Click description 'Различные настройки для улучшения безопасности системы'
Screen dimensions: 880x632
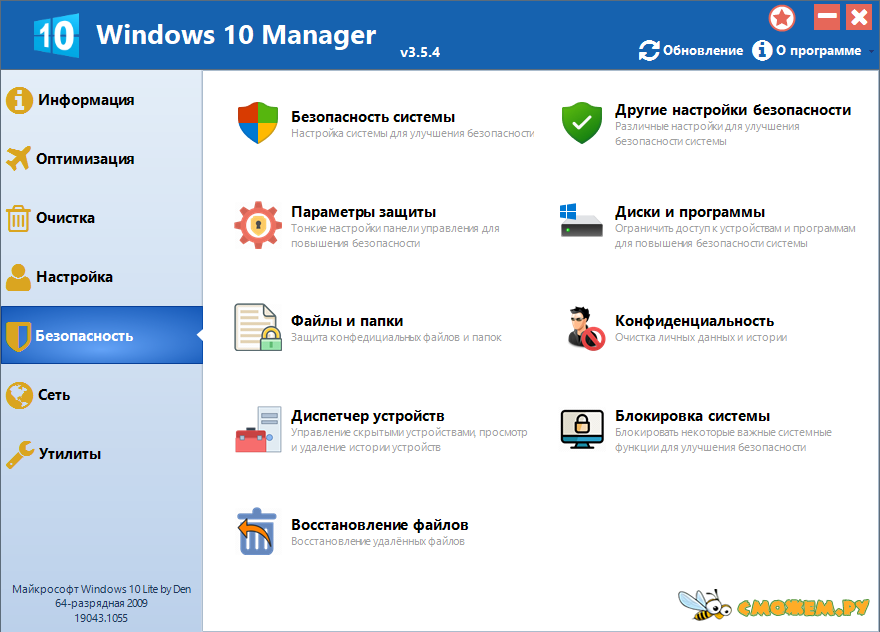707,134
